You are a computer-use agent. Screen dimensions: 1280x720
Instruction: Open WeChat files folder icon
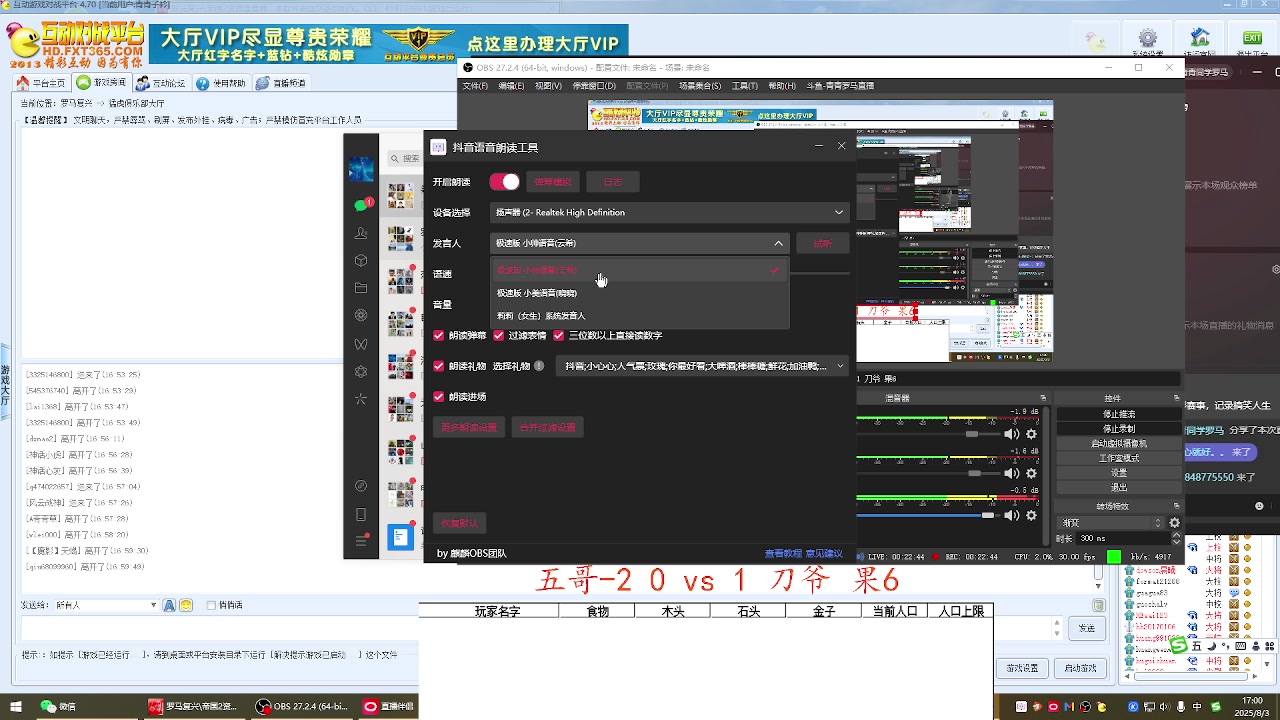[x=361, y=288]
